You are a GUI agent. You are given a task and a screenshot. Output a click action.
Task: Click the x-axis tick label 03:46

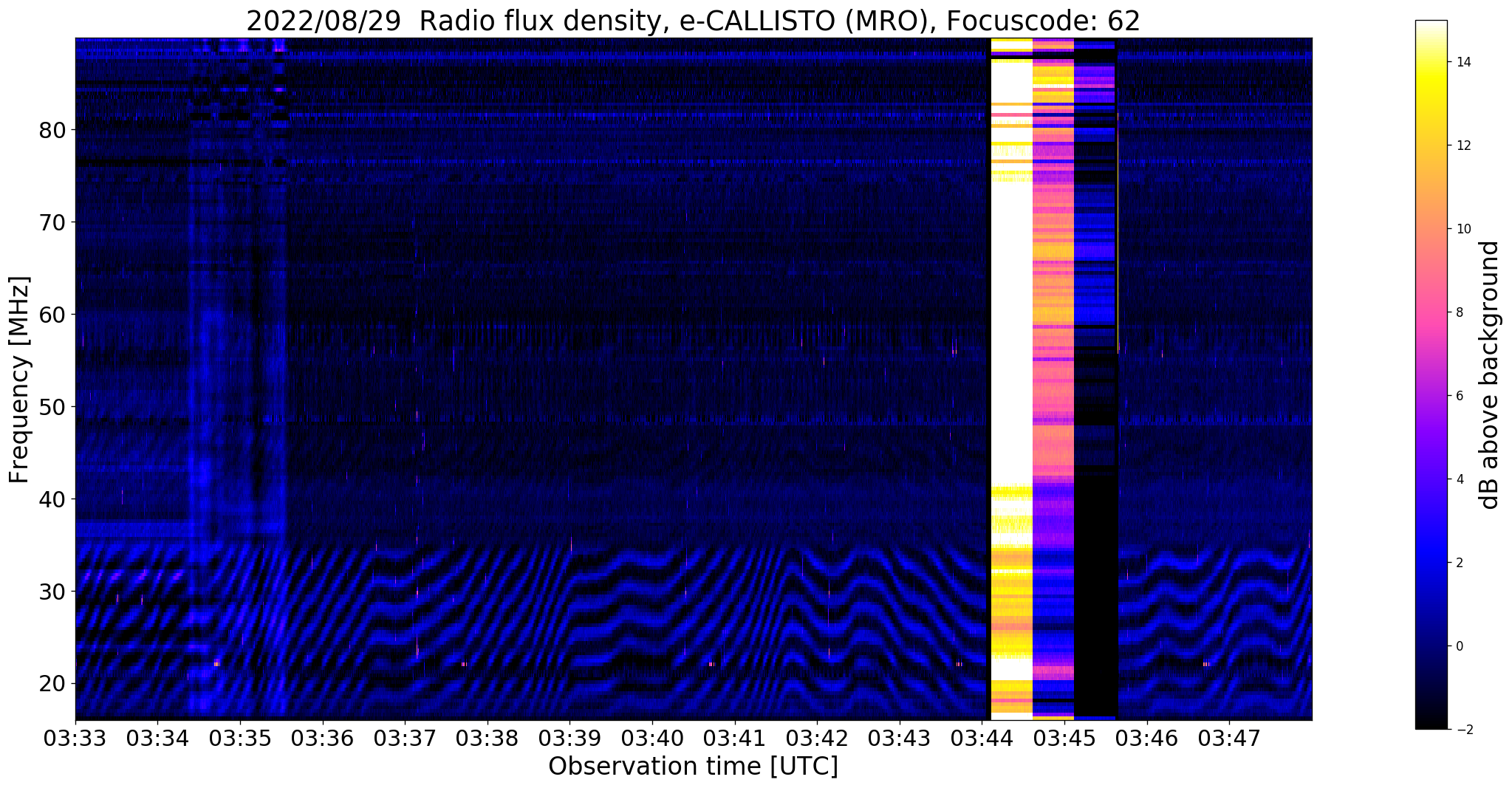[1147, 739]
